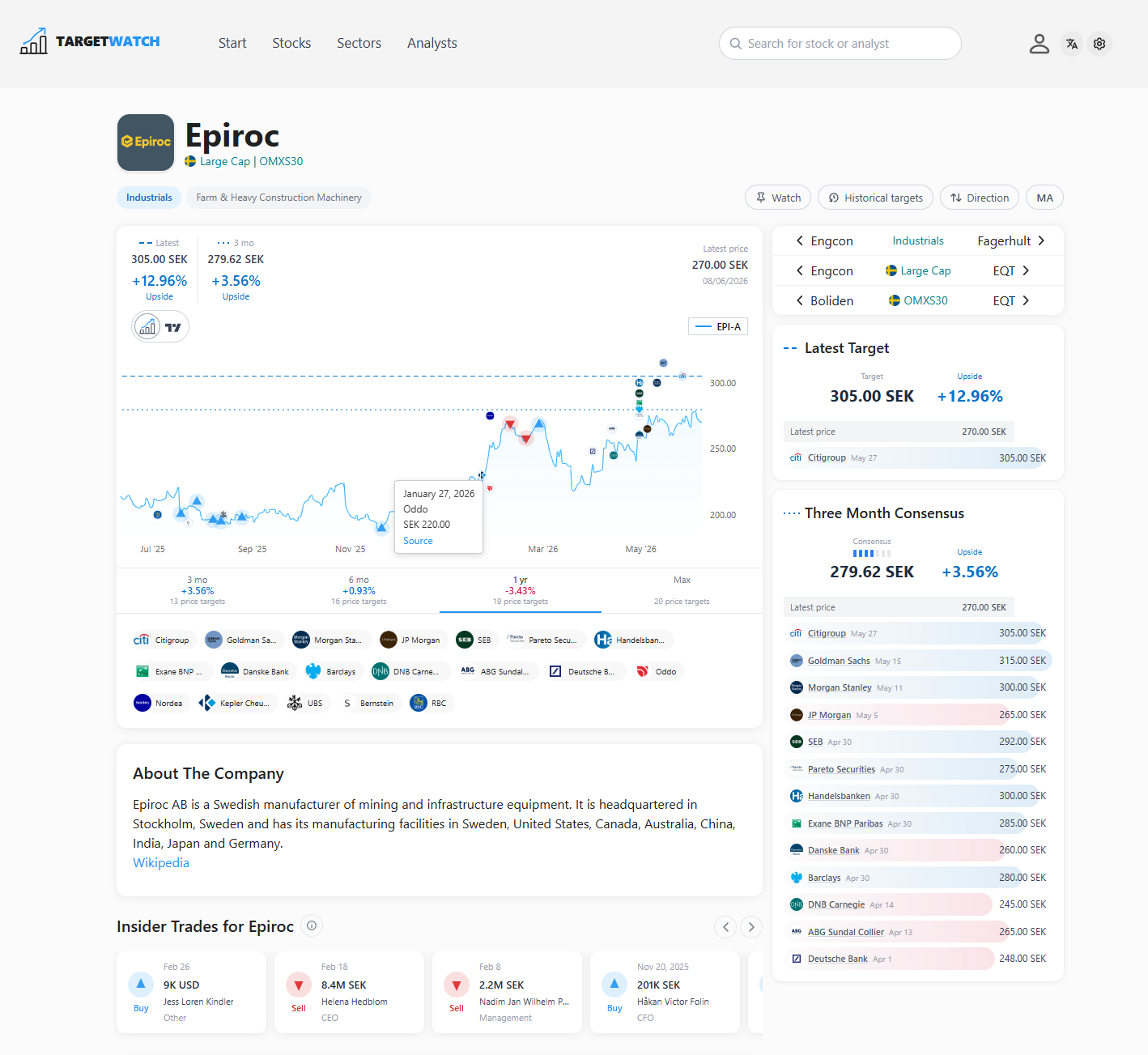Click the Buy arrow icon on Jess Loren Kindler's trade
The image size is (1148, 1055).
pos(141,984)
